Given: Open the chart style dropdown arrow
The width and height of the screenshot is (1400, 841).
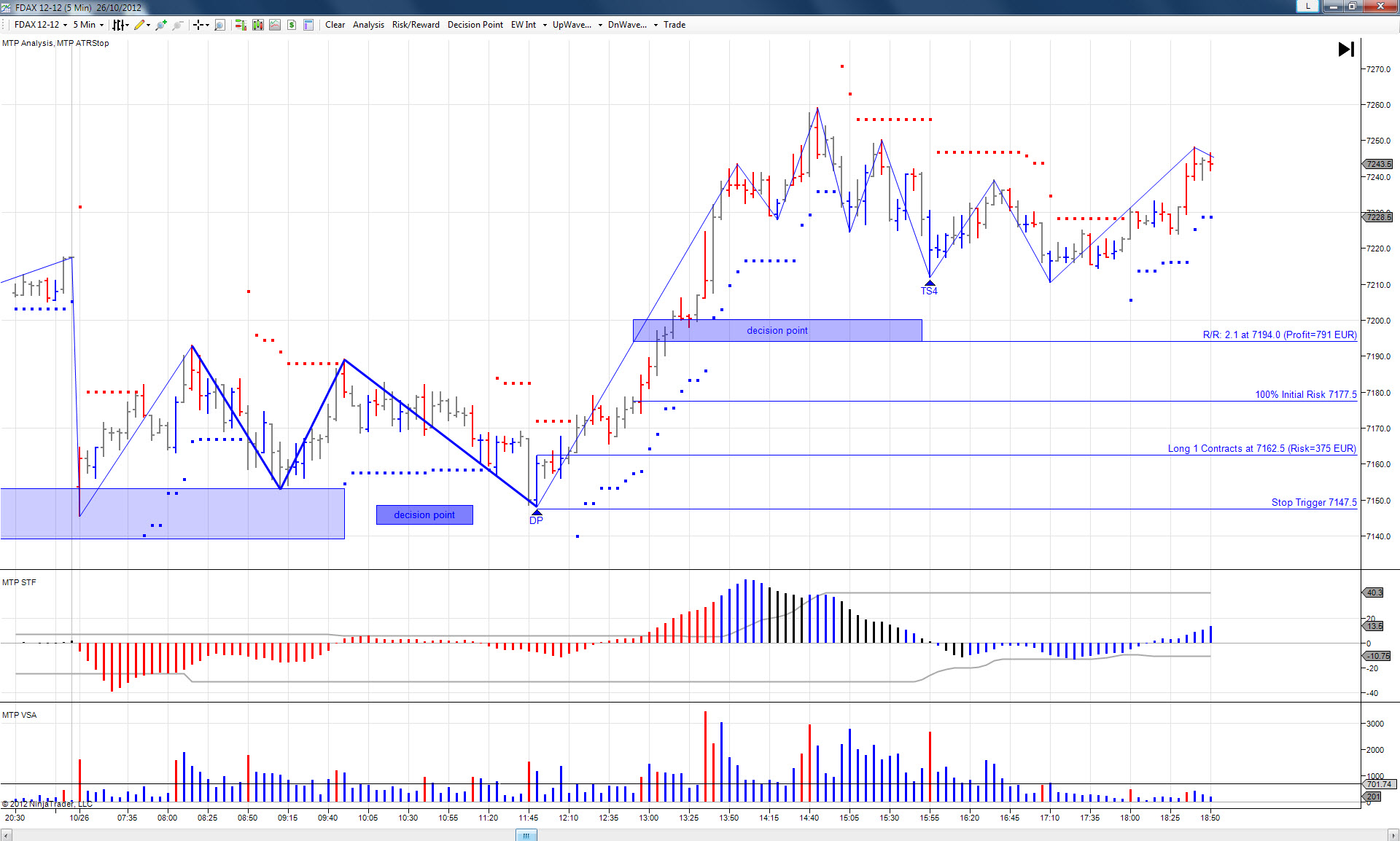Looking at the screenshot, I should 127,25.
